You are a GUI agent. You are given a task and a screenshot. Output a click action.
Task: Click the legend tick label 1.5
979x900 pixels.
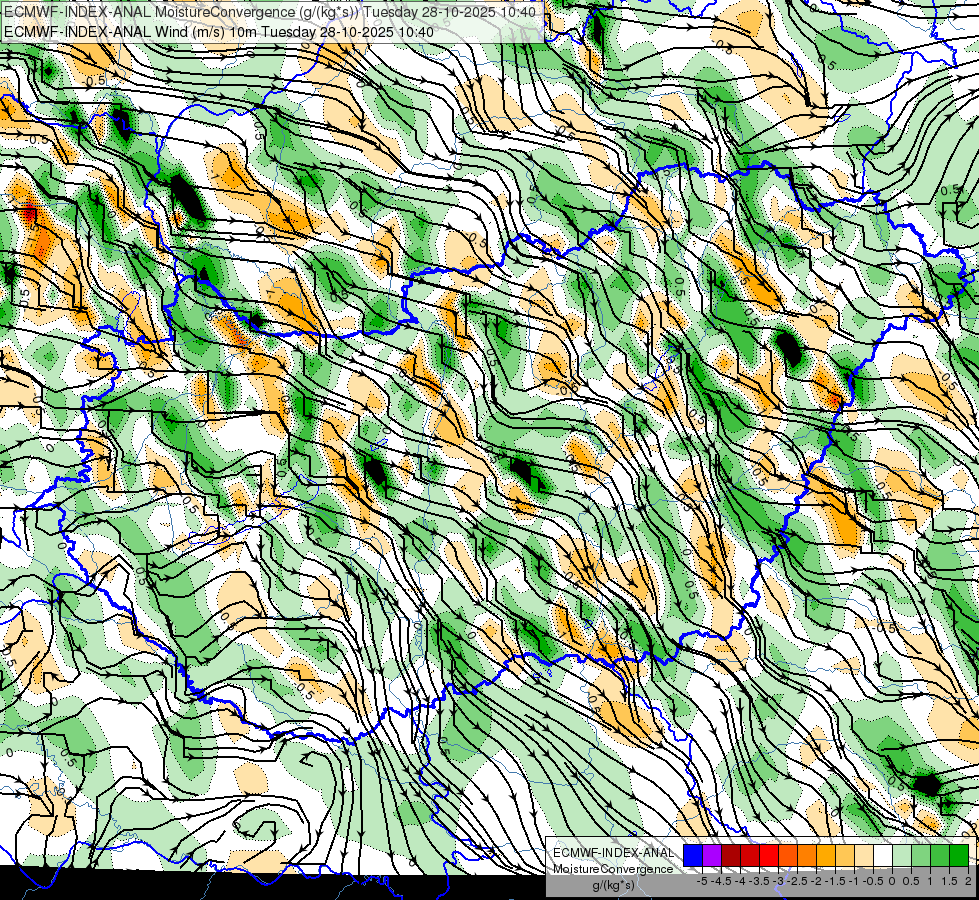pyautogui.click(x=948, y=881)
